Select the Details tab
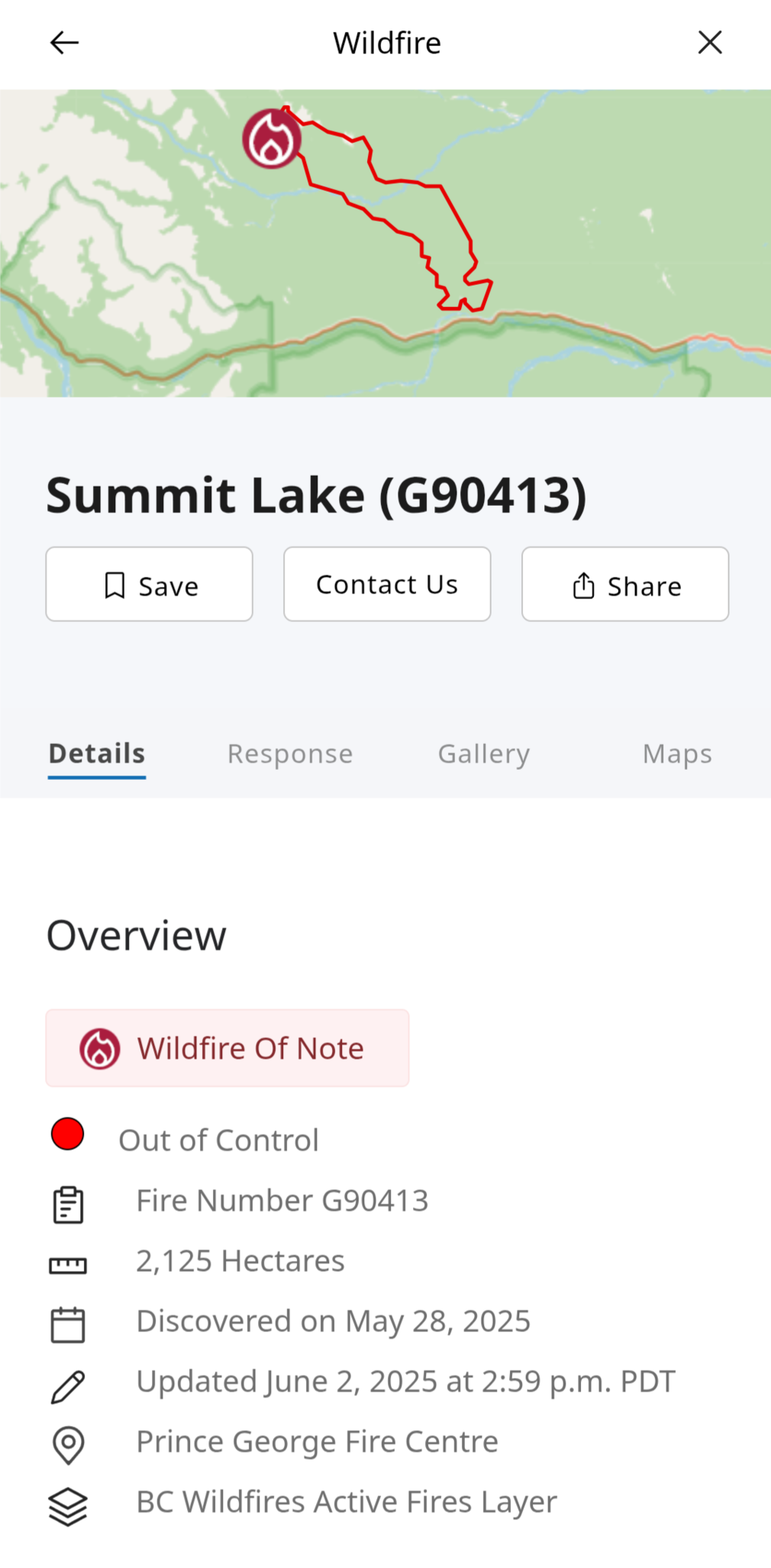771x1568 pixels. pos(97,754)
